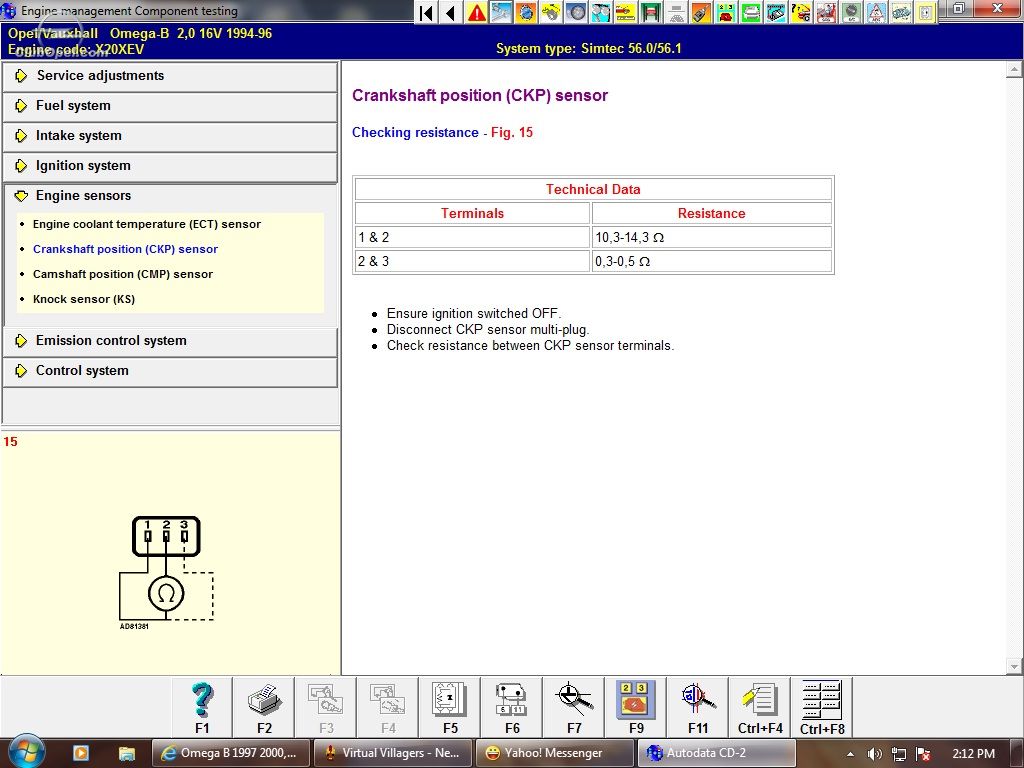Click the red Fig. 15 reference link
This screenshot has width=1024, height=768.
(x=512, y=133)
